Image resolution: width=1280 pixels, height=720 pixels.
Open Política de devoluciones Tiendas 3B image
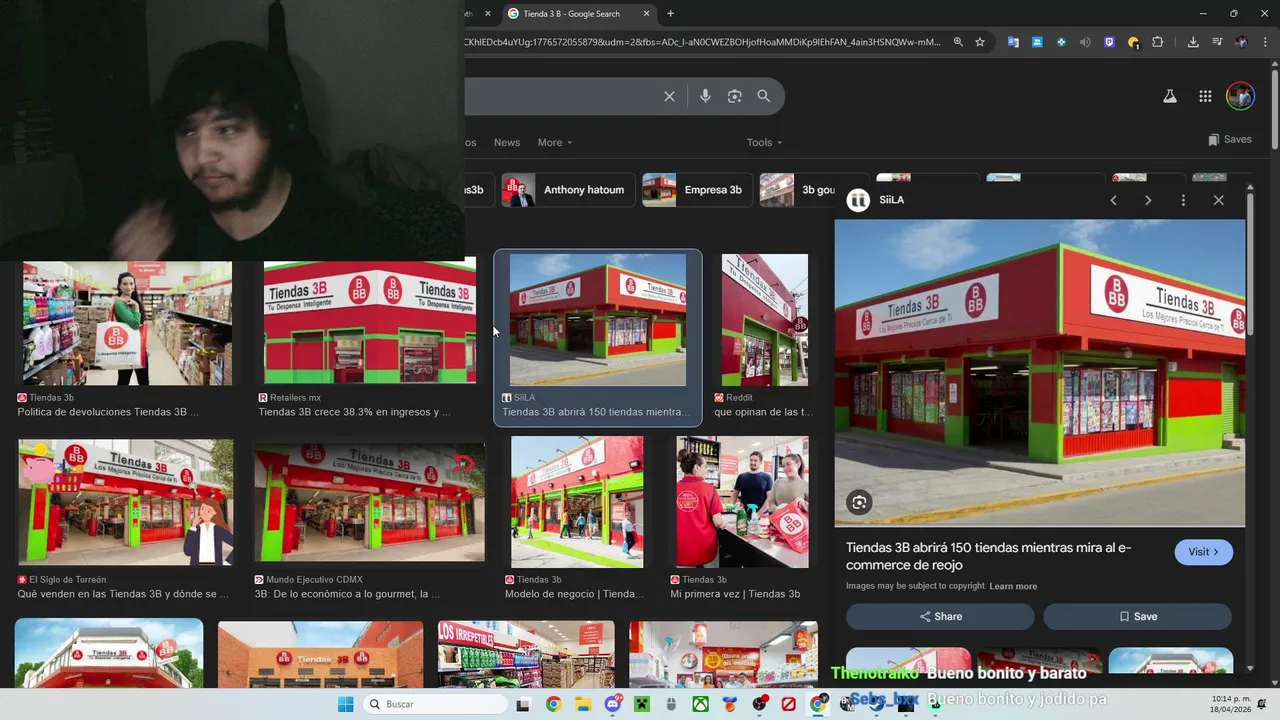point(127,323)
